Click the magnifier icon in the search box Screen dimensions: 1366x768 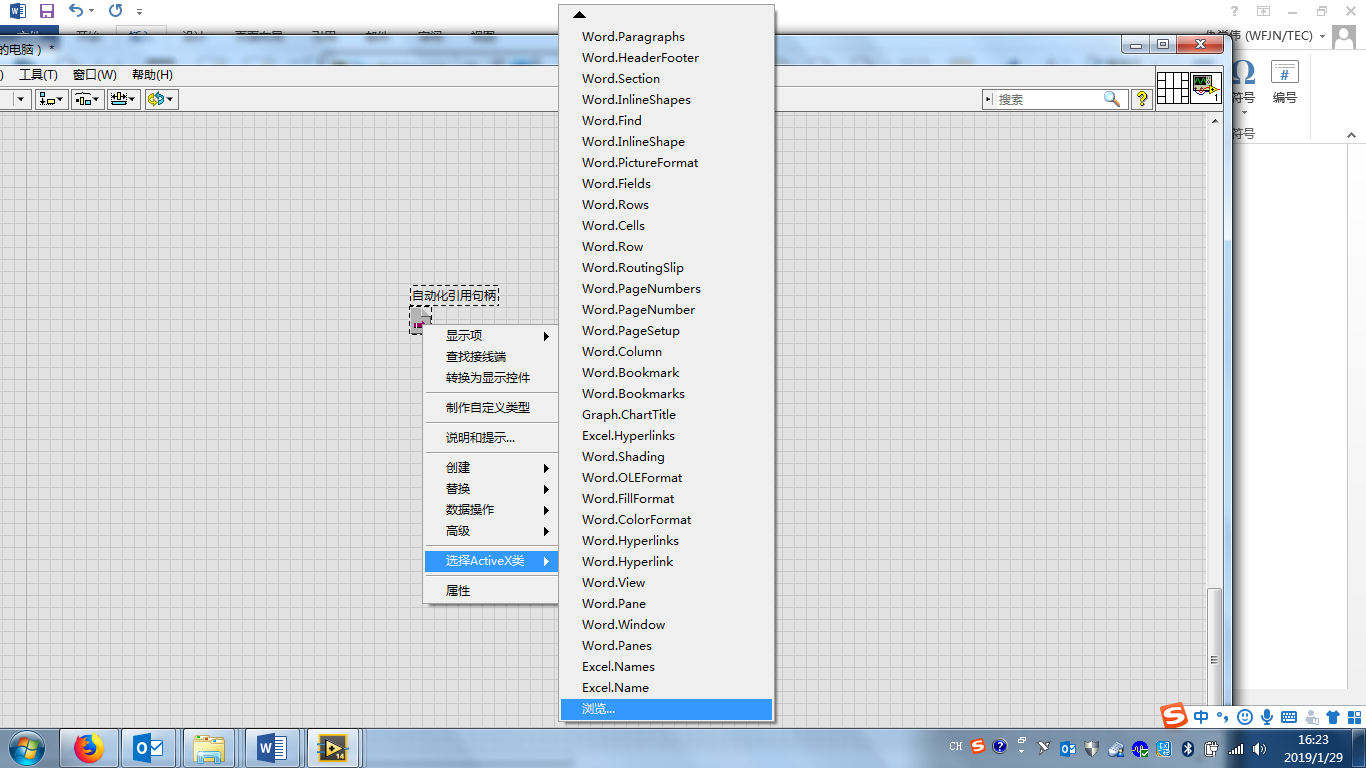tap(1112, 99)
